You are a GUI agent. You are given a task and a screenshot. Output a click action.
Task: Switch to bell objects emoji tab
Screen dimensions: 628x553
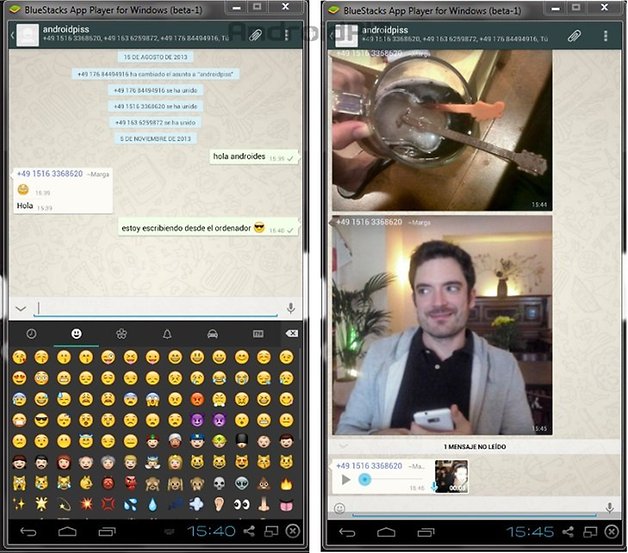167,334
